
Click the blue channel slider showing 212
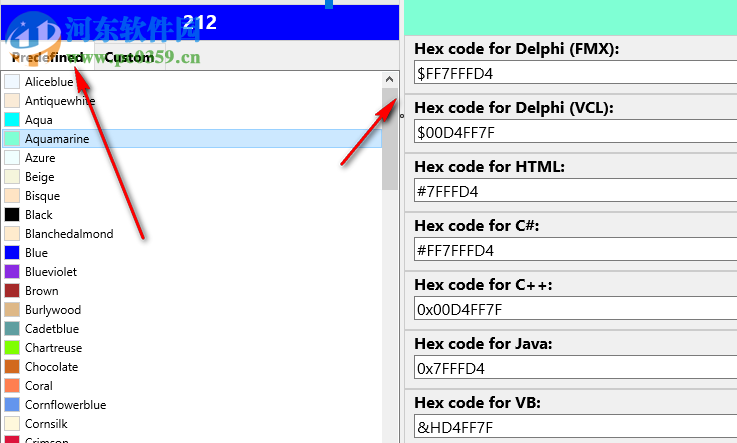point(200,22)
